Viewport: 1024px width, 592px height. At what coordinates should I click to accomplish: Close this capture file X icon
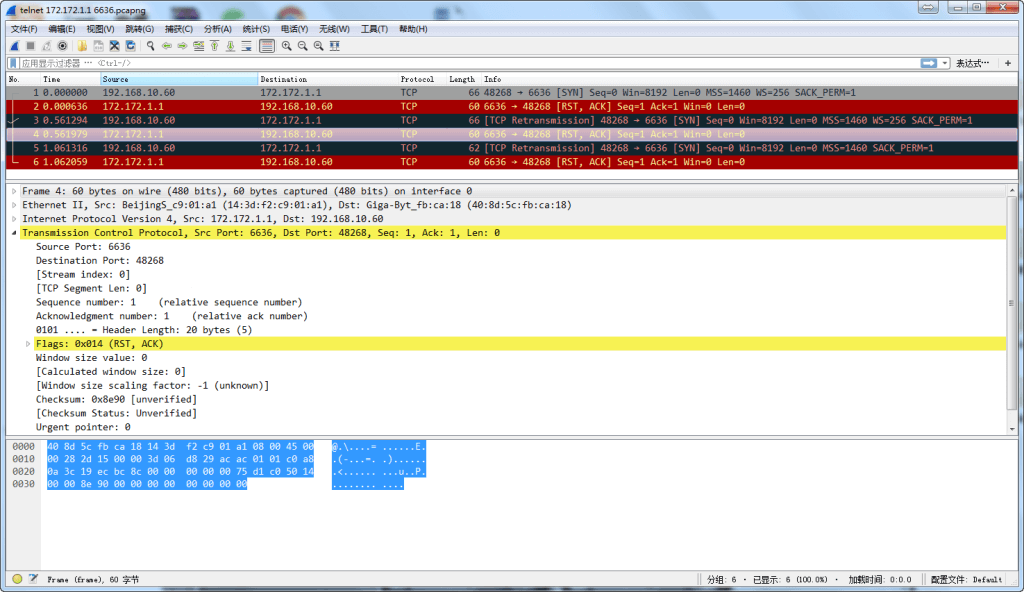pyautogui.click(x=114, y=46)
